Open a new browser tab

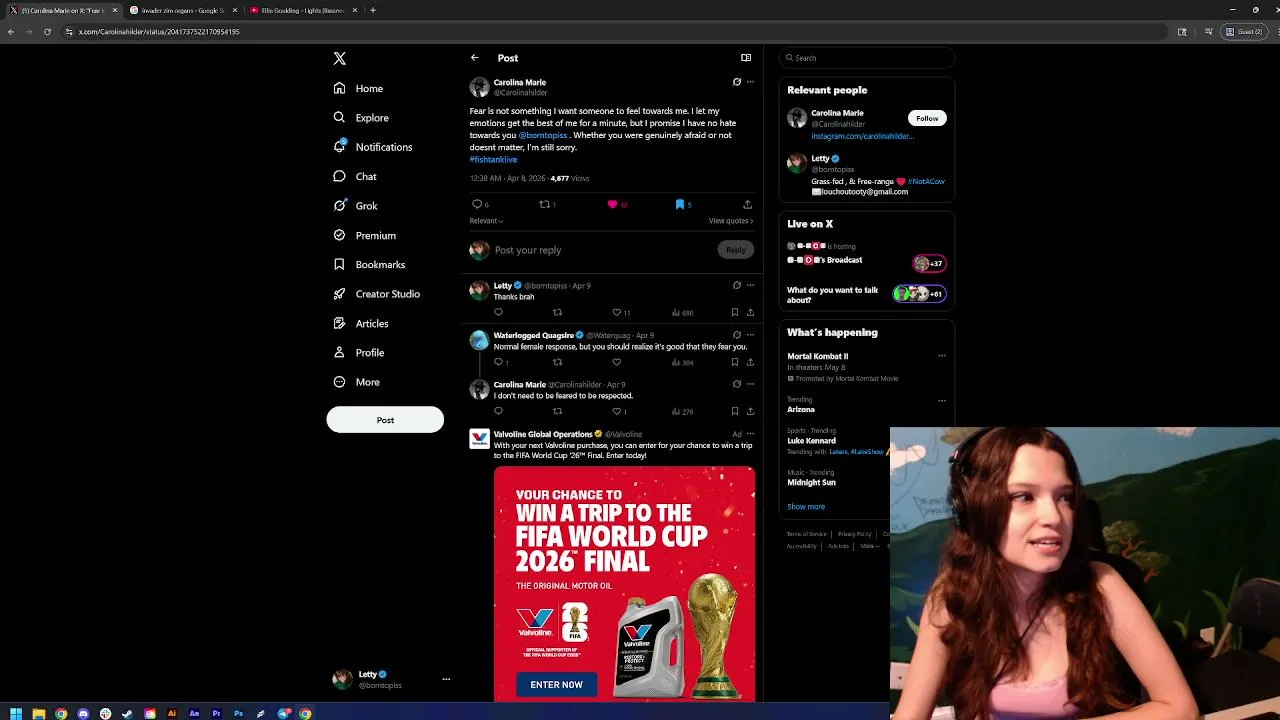point(373,10)
